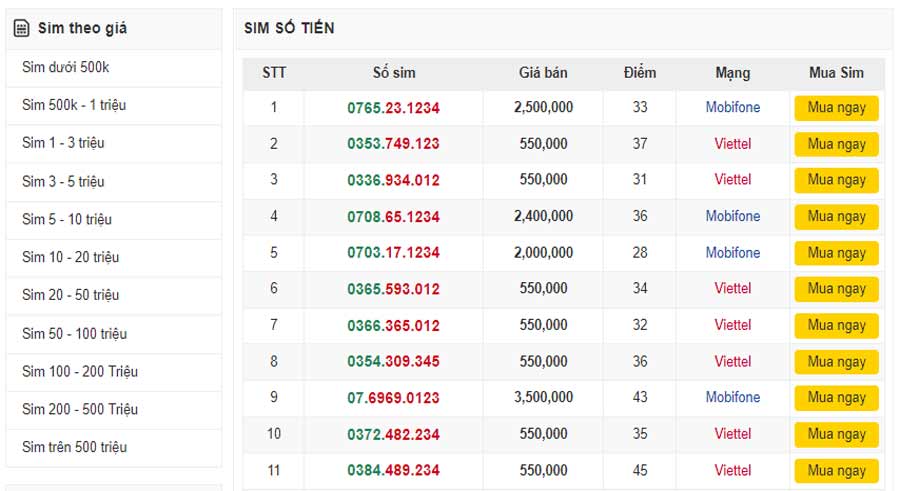The image size is (900, 491).
Task: Select Sim 500k - 1 triệu filter
Action: (x=74, y=105)
